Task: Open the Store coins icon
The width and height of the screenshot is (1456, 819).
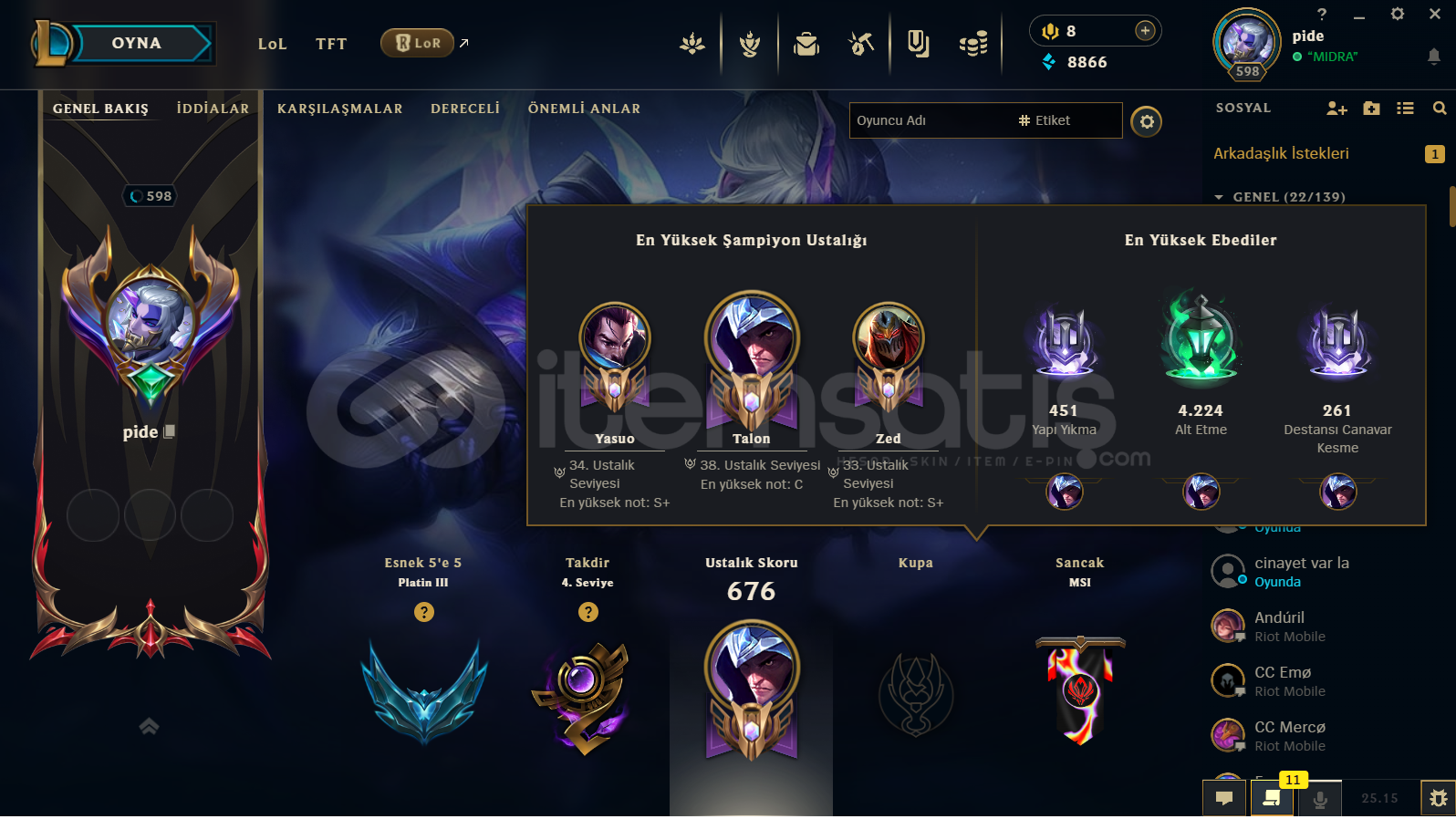Action: (973, 43)
